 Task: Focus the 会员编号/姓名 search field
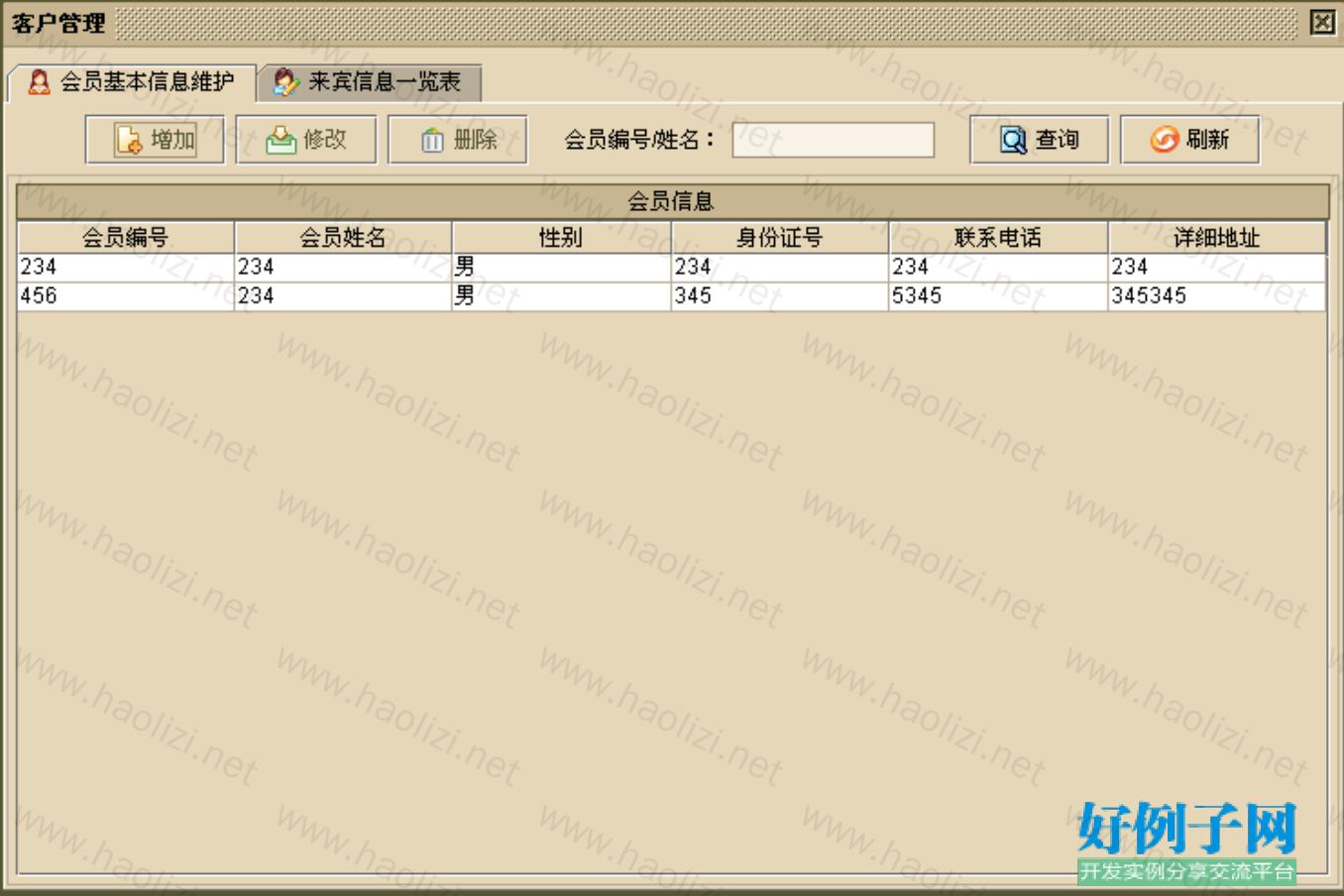[833, 140]
